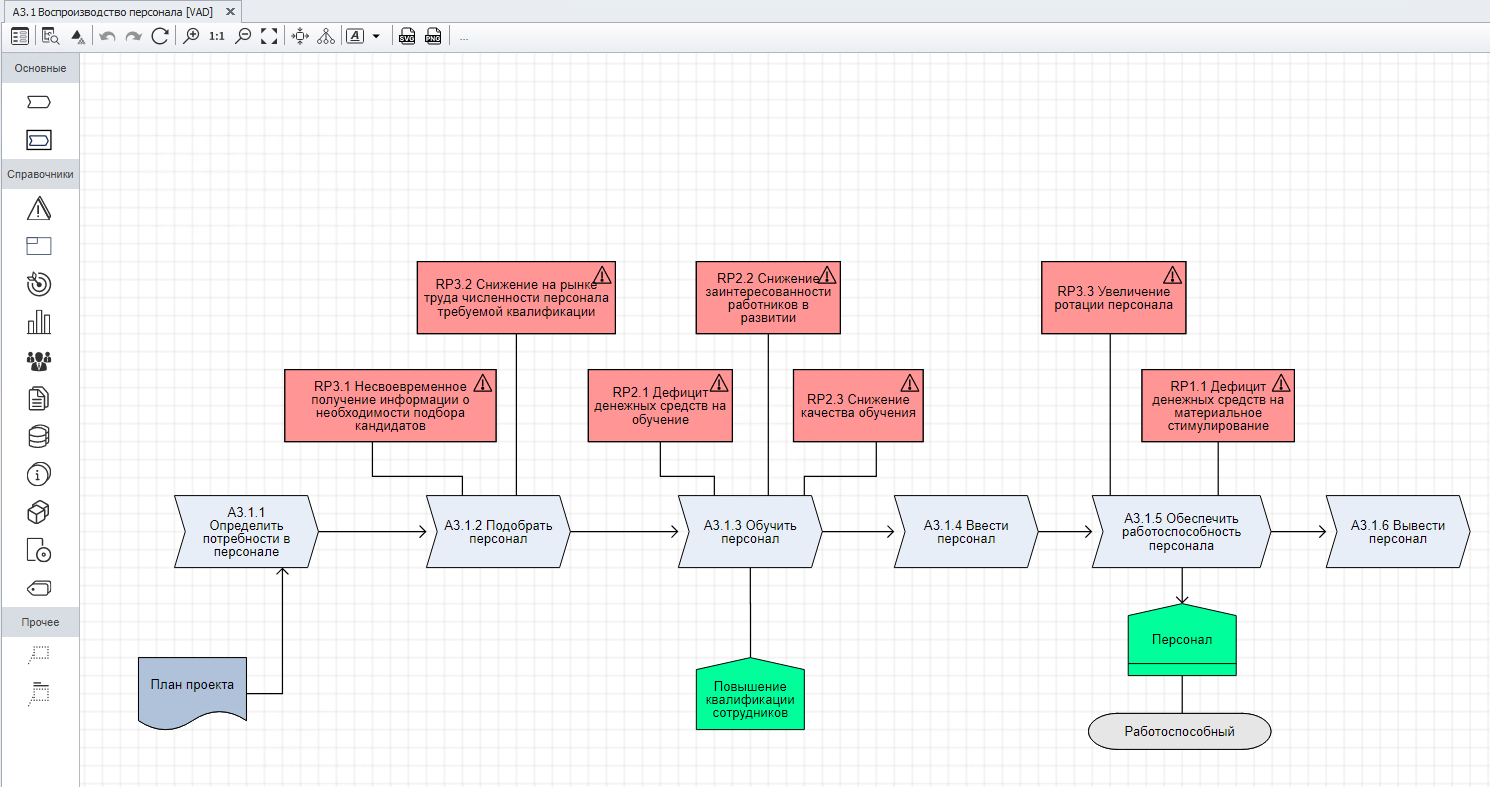Export diagram using the PNG icon
The image size is (1490, 787).
[433, 36]
